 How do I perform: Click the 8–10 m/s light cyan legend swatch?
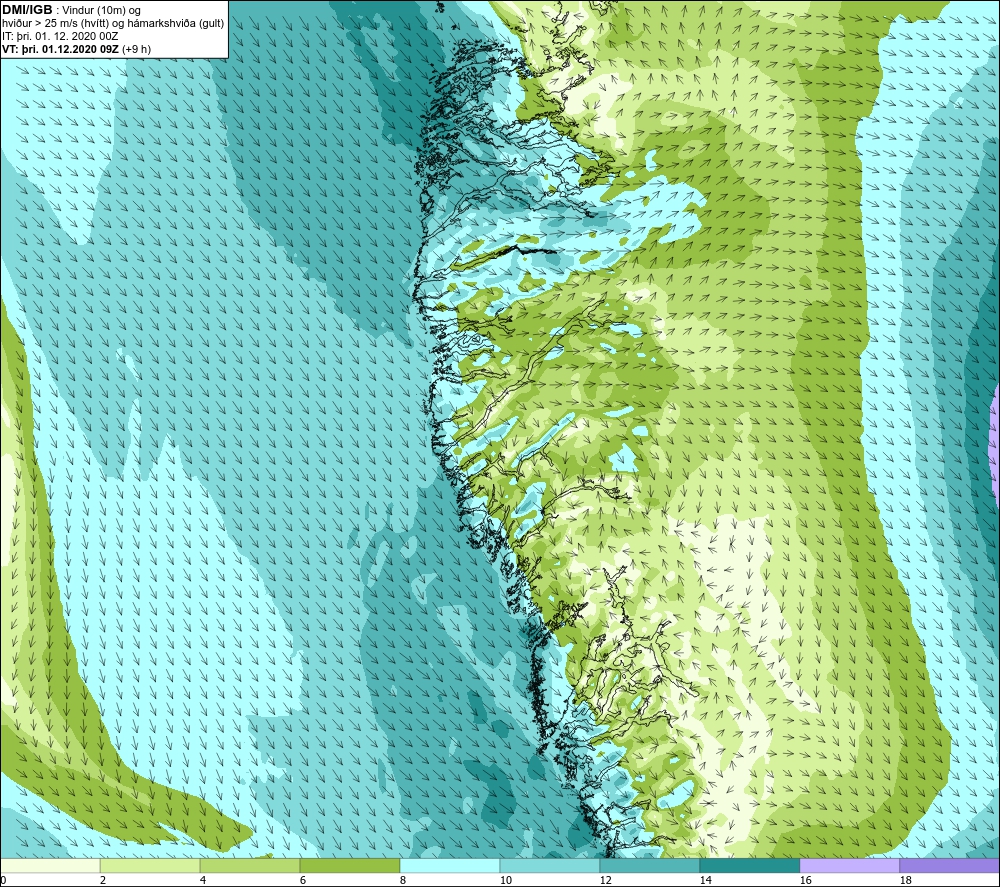point(450,866)
